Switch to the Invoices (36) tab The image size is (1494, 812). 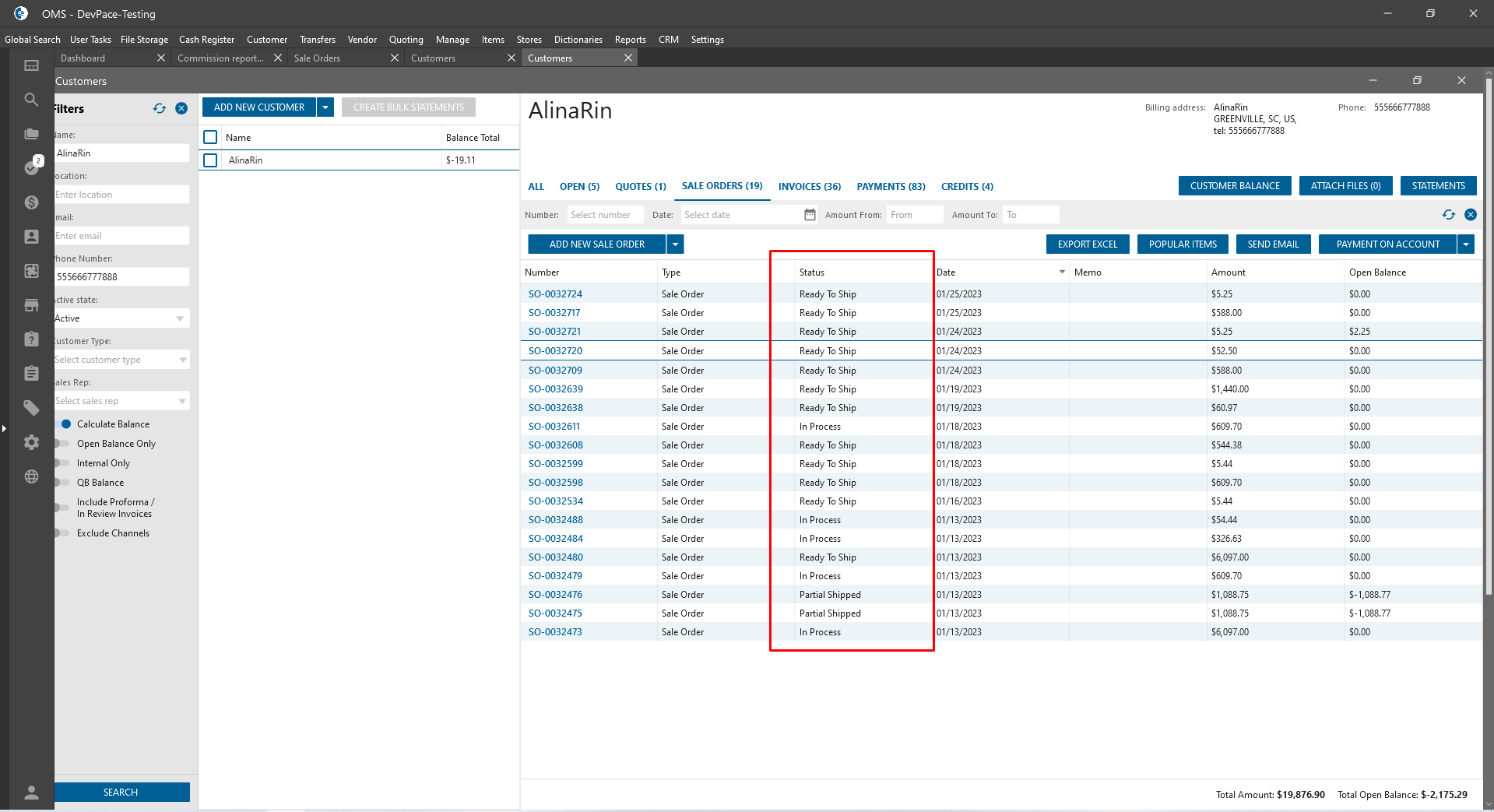coord(809,187)
